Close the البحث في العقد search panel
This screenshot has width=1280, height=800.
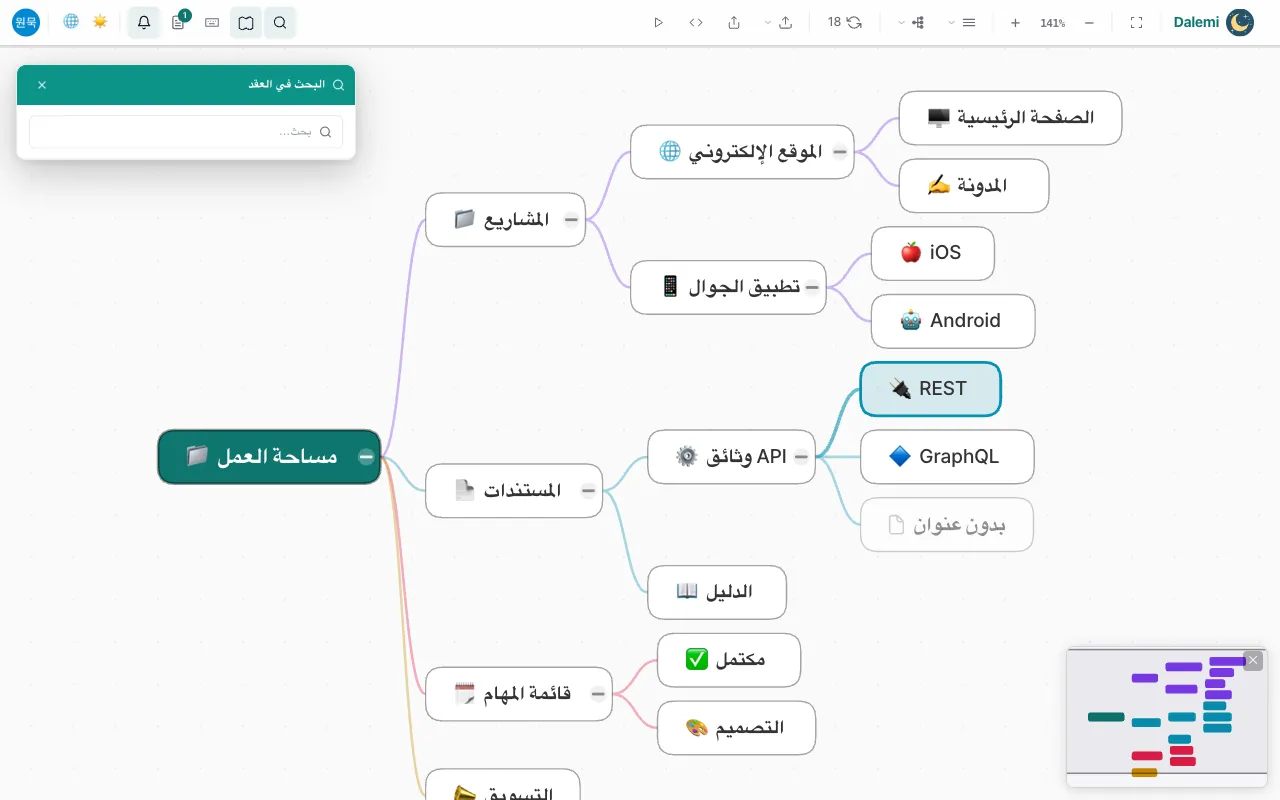[42, 85]
